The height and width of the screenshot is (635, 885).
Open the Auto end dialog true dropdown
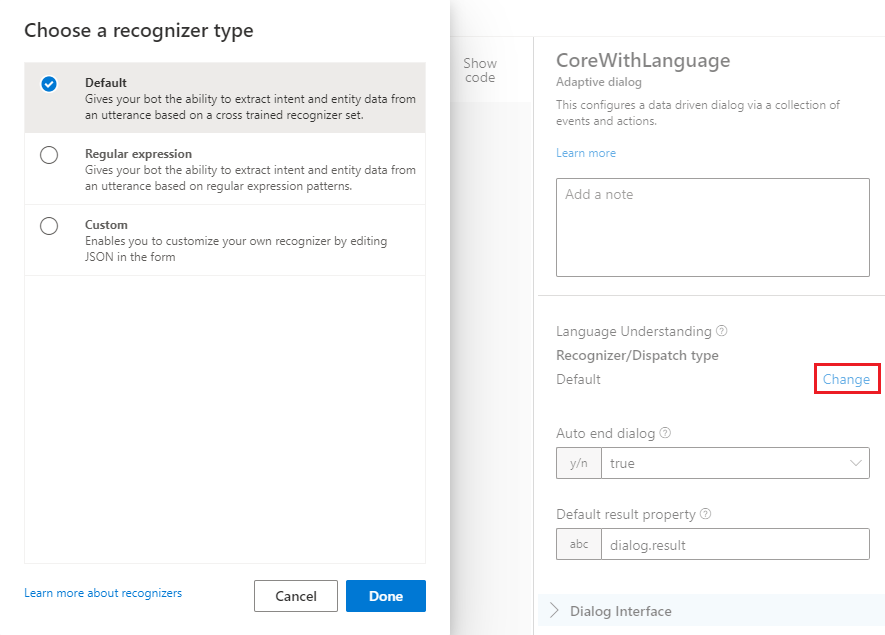[735, 463]
